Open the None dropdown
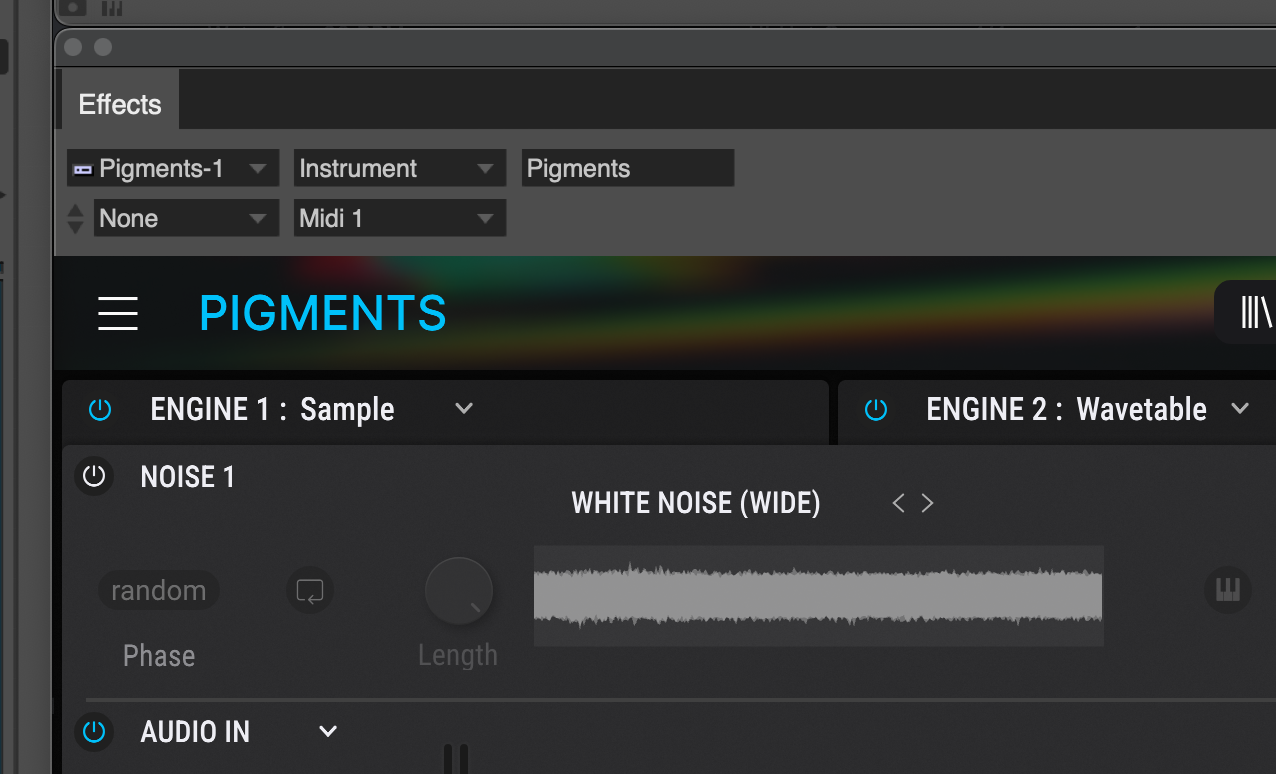1276x774 pixels. coord(186,218)
